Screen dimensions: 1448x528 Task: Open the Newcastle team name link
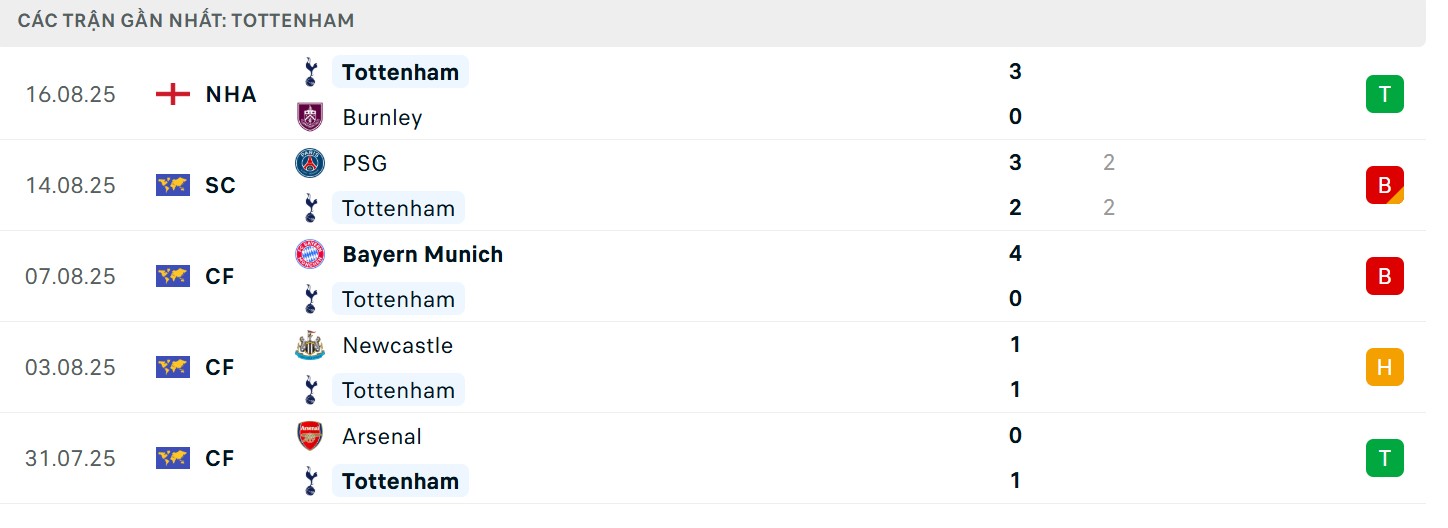click(397, 345)
